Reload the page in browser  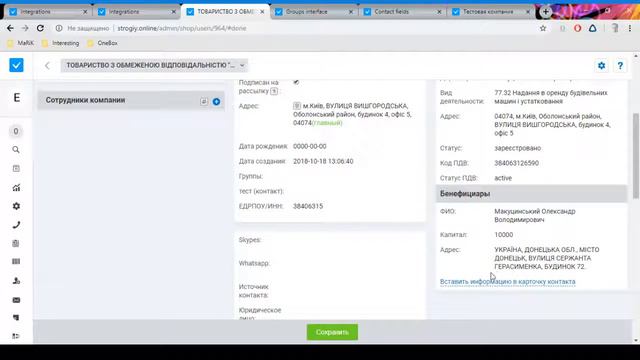point(40,28)
